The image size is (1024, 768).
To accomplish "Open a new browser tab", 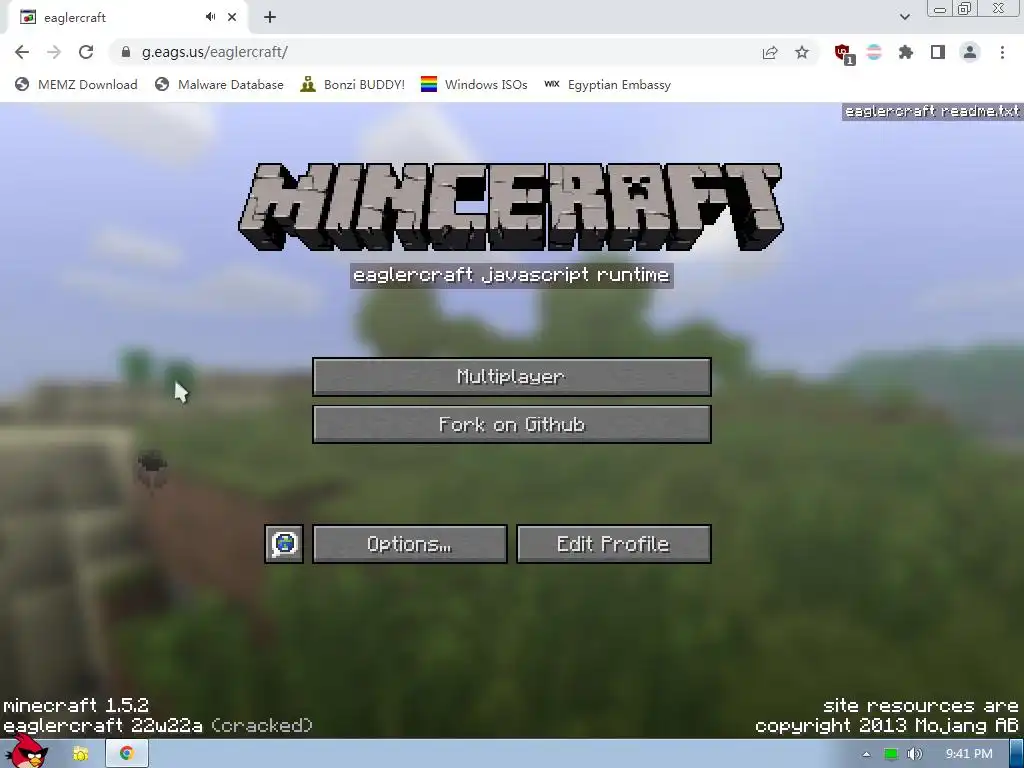I will click(270, 17).
